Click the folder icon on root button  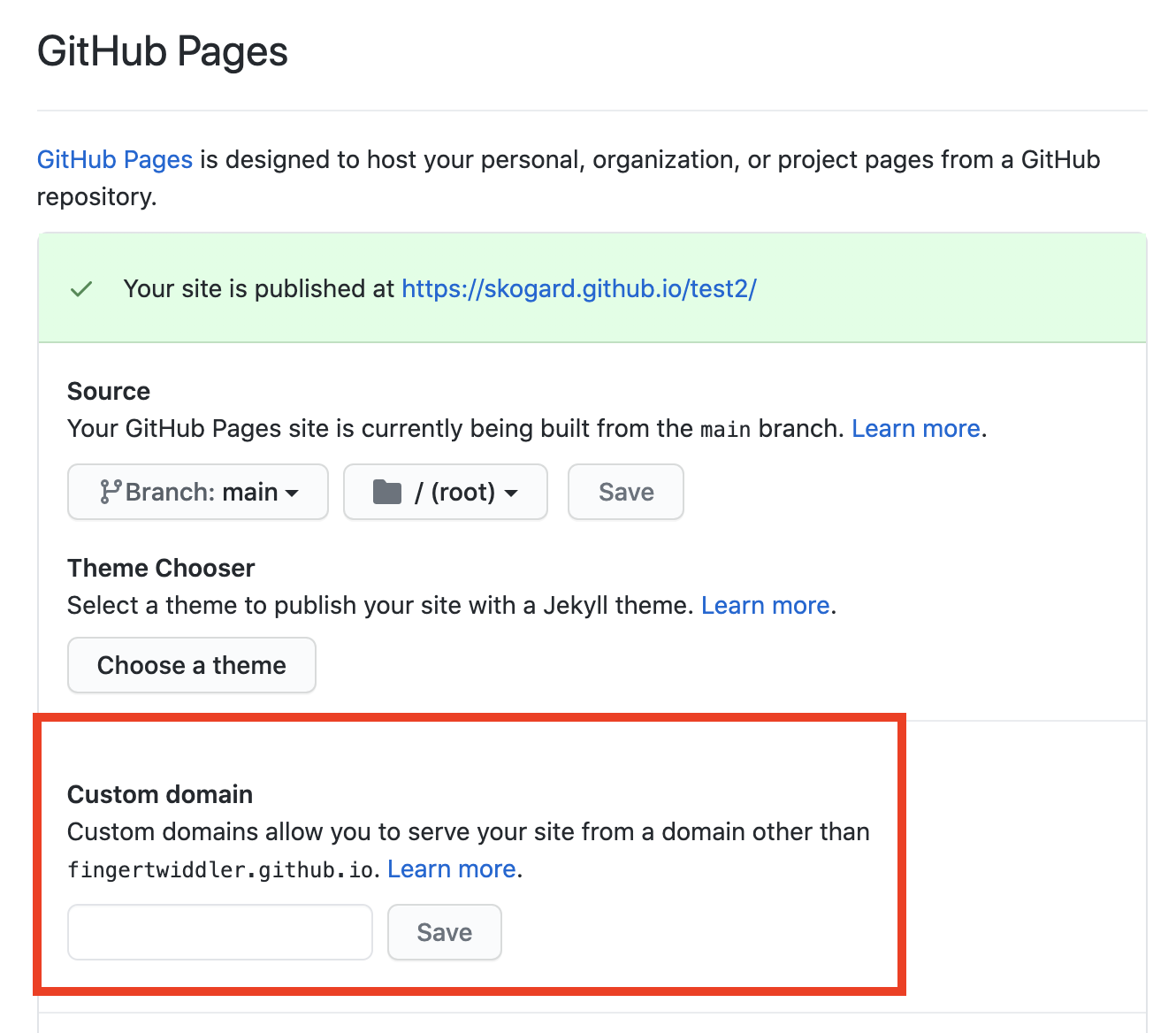click(387, 492)
